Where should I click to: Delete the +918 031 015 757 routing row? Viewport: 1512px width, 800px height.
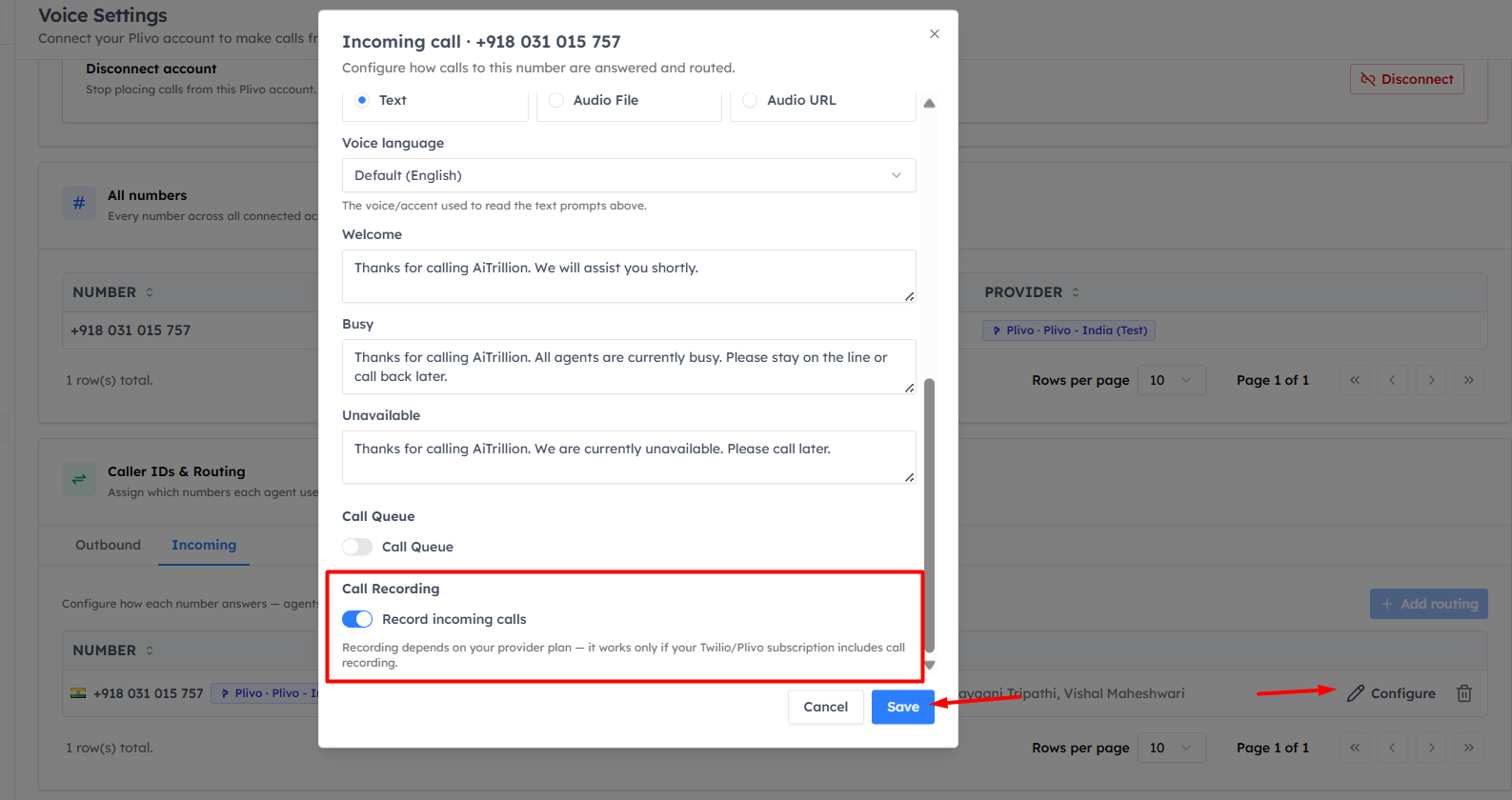point(1464,693)
